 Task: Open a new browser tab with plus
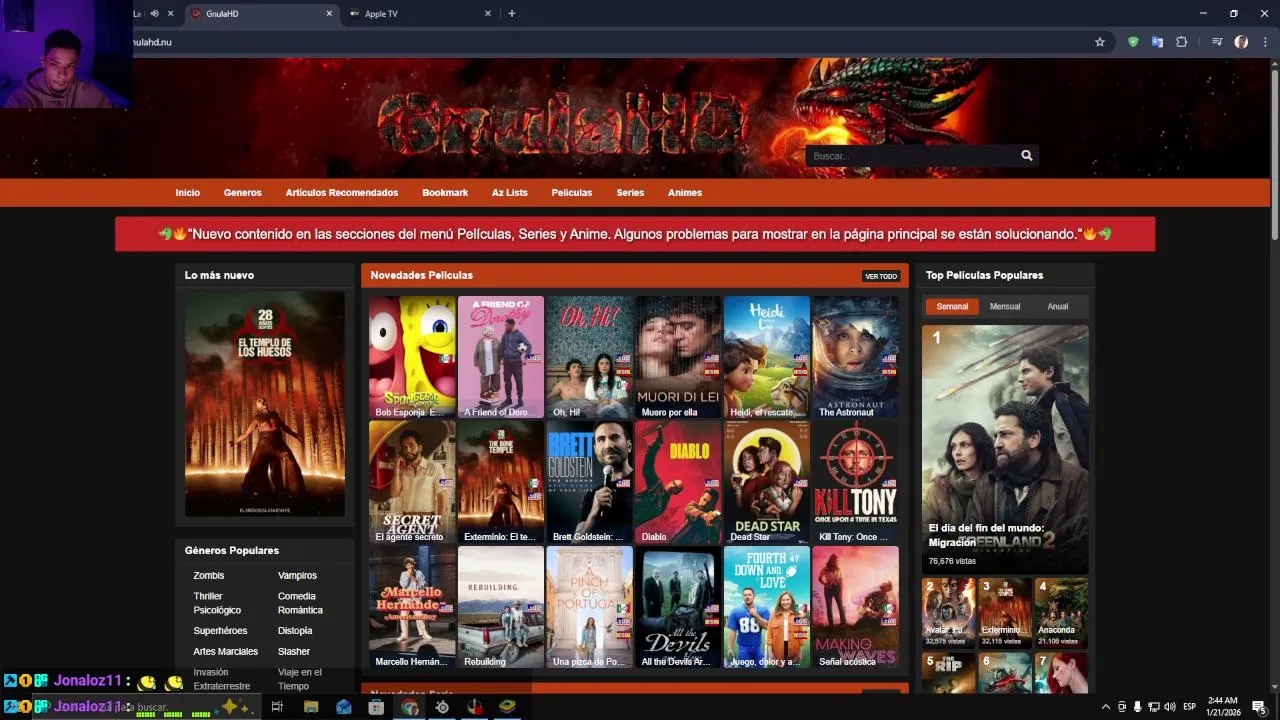point(512,13)
